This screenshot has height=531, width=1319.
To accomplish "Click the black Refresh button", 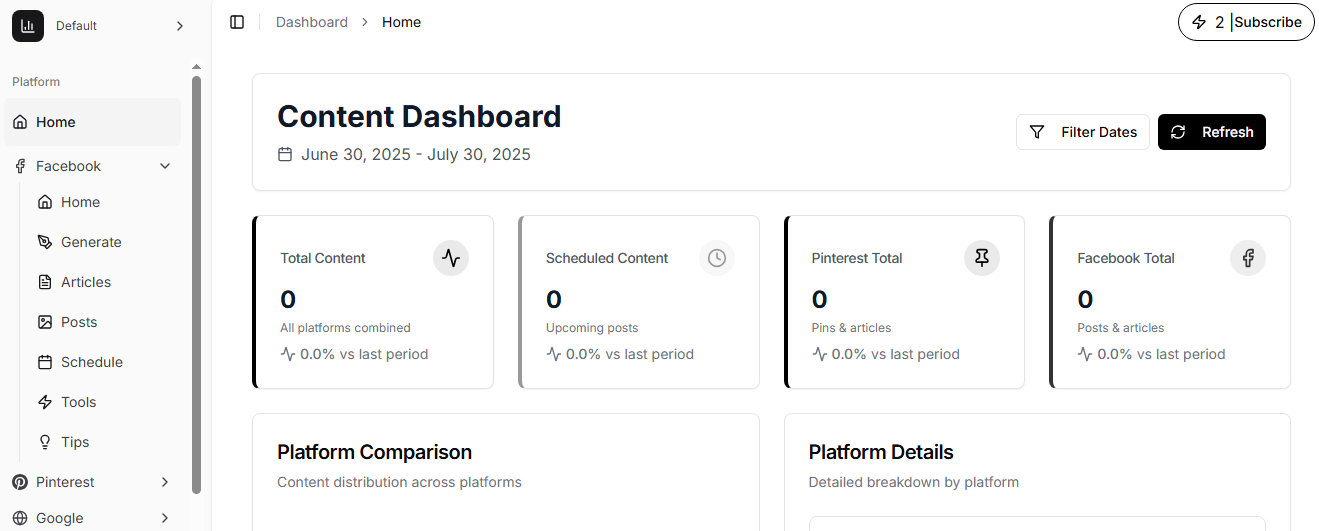I will coord(1212,132).
